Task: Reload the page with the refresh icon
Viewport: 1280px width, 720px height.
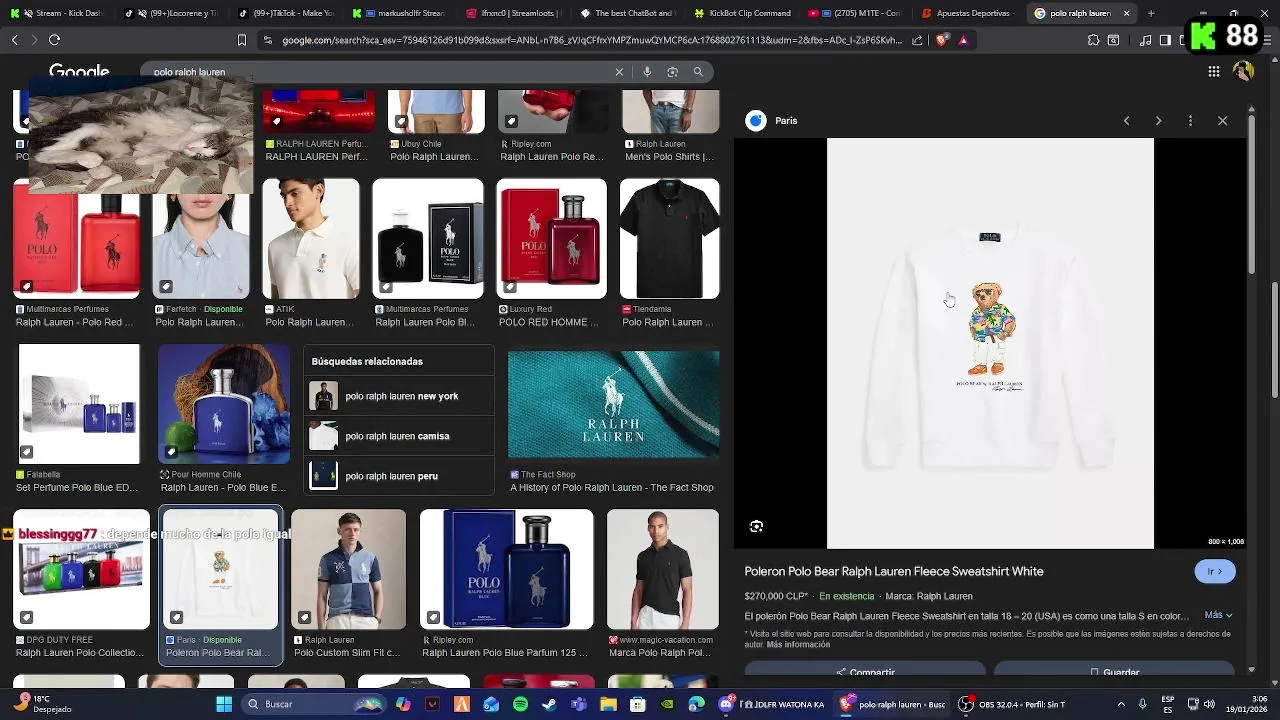Action: [x=54, y=40]
